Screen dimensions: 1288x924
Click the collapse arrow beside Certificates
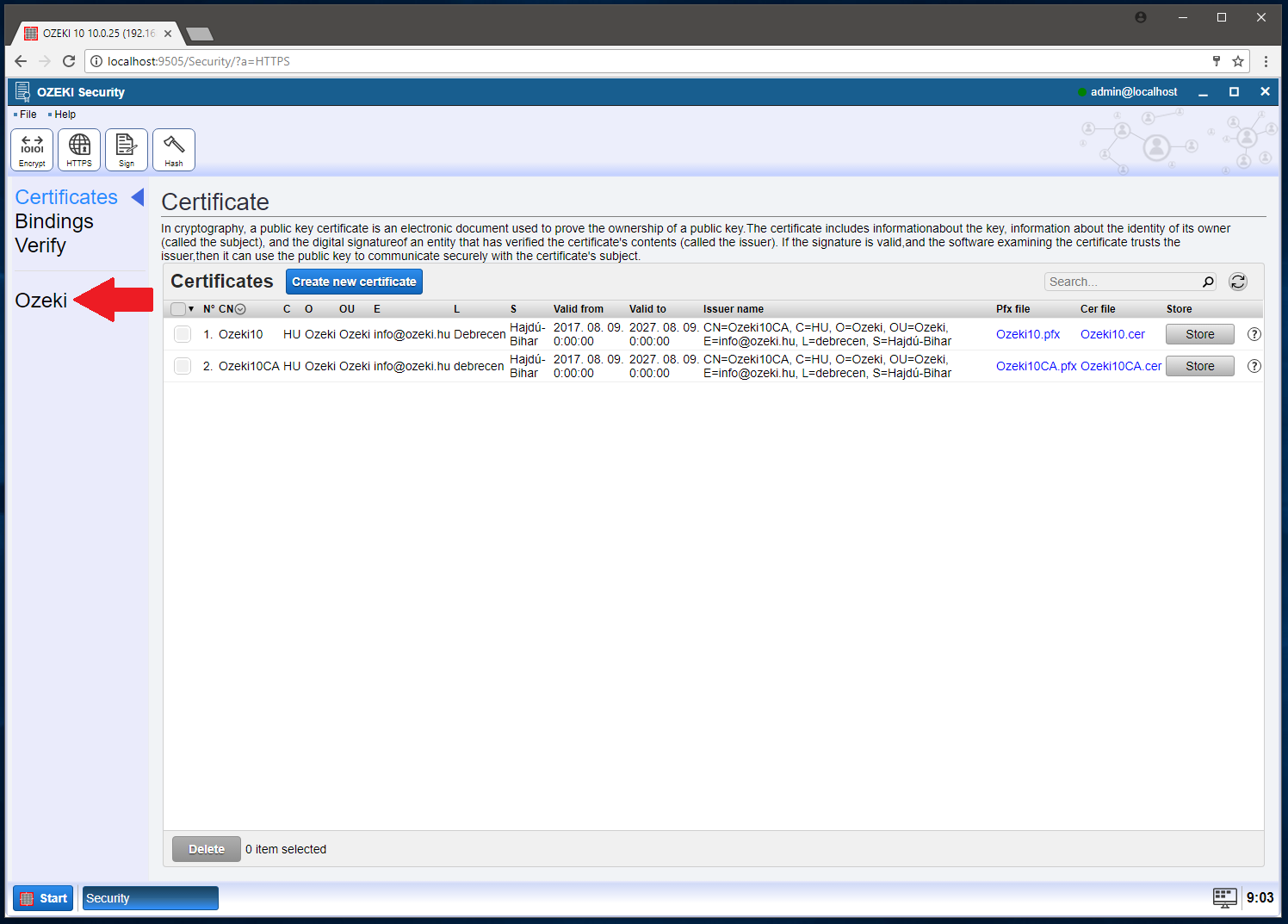click(137, 197)
